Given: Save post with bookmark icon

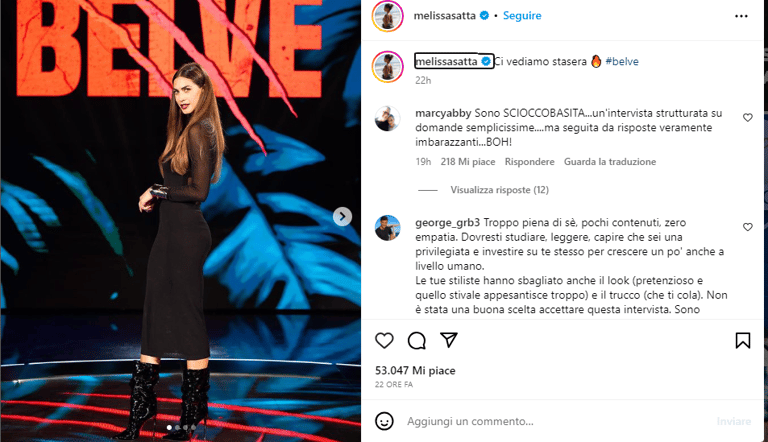Looking at the screenshot, I should (x=743, y=340).
